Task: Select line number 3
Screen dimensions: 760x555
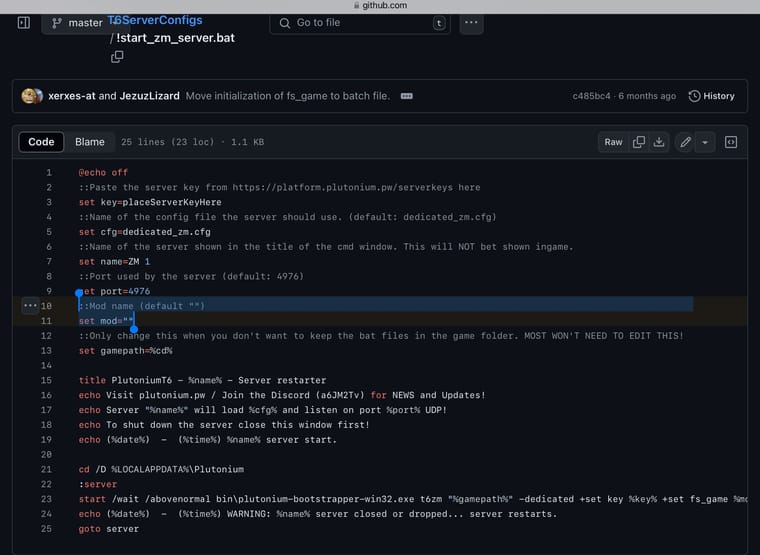Action: coord(49,202)
